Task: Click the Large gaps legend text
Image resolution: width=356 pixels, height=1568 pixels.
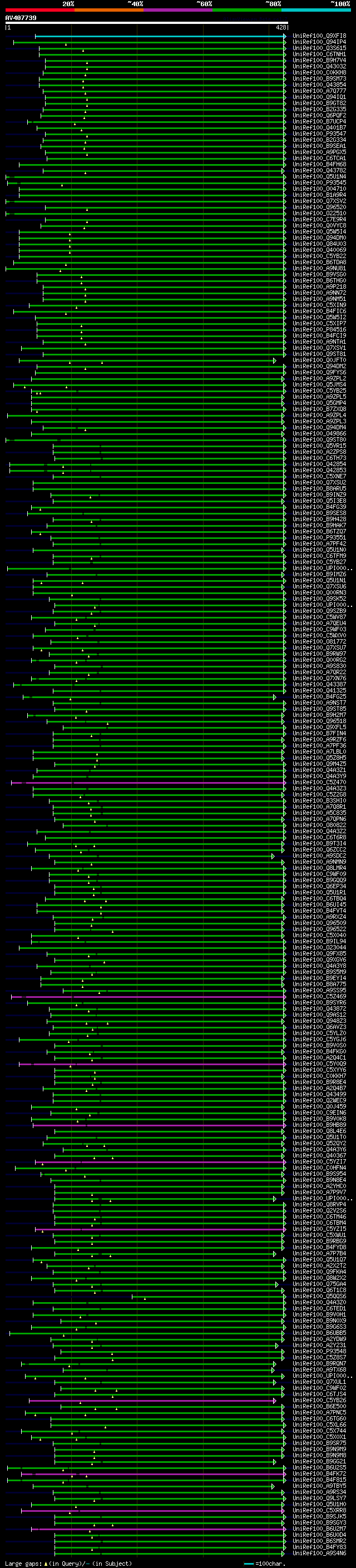Action: point(68,1564)
